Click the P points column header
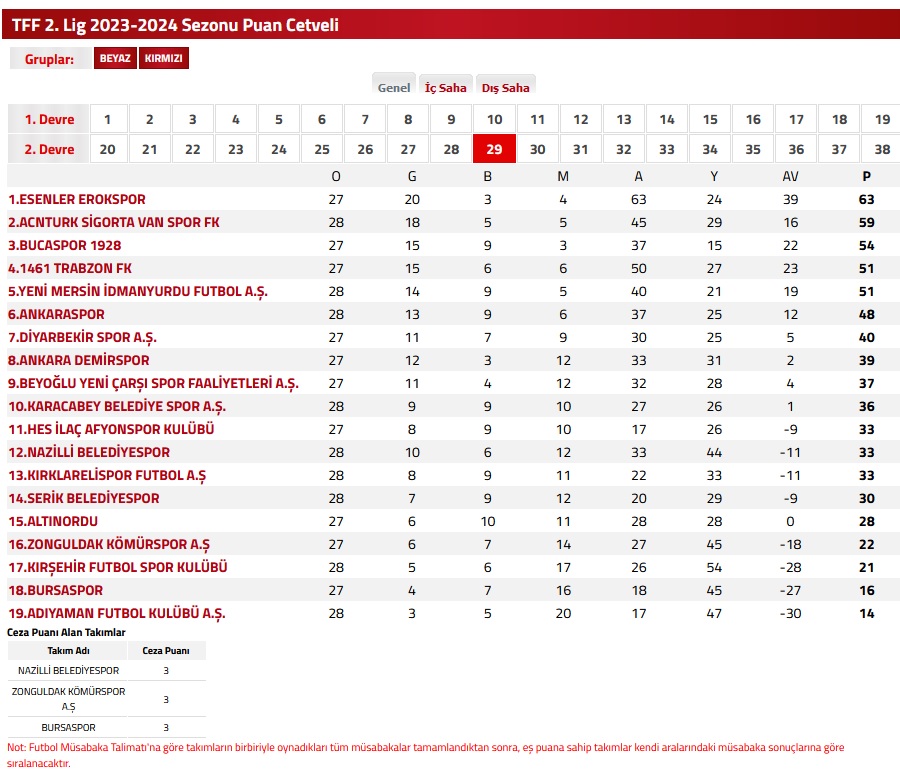This screenshot has width=900, height=782. (866, 176)
